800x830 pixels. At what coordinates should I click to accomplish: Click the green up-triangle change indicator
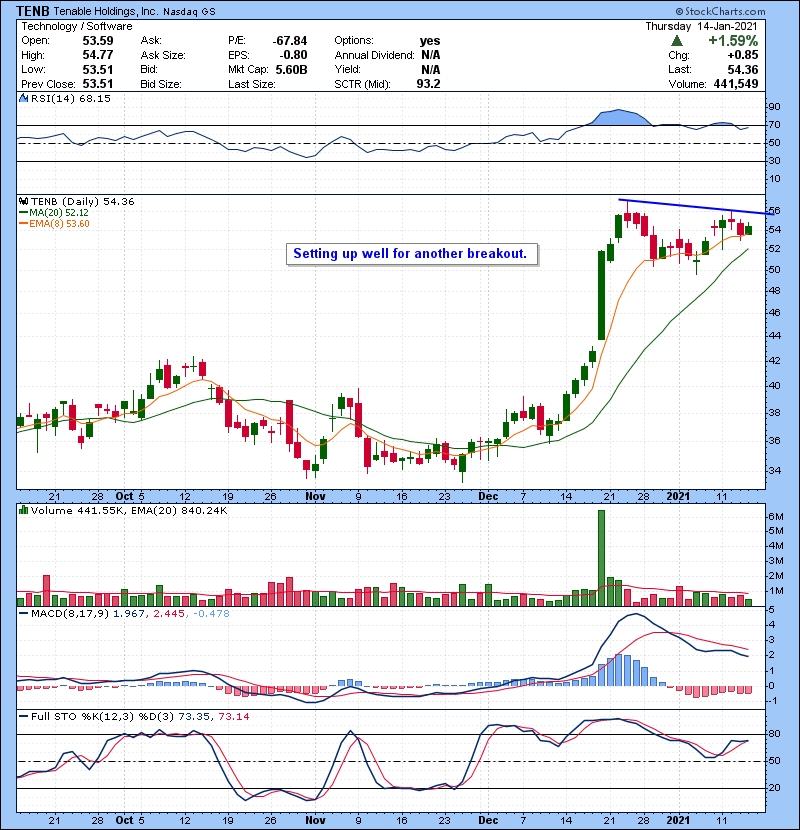click(676, 41)
